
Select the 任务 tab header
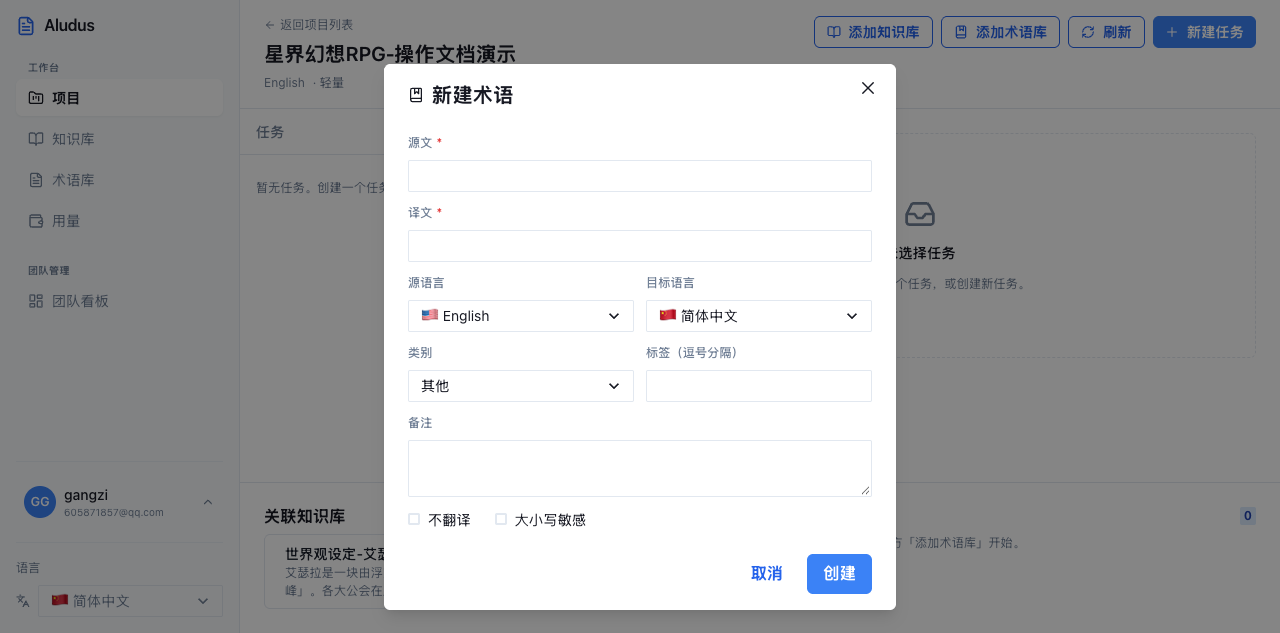[x=270, y=132]
